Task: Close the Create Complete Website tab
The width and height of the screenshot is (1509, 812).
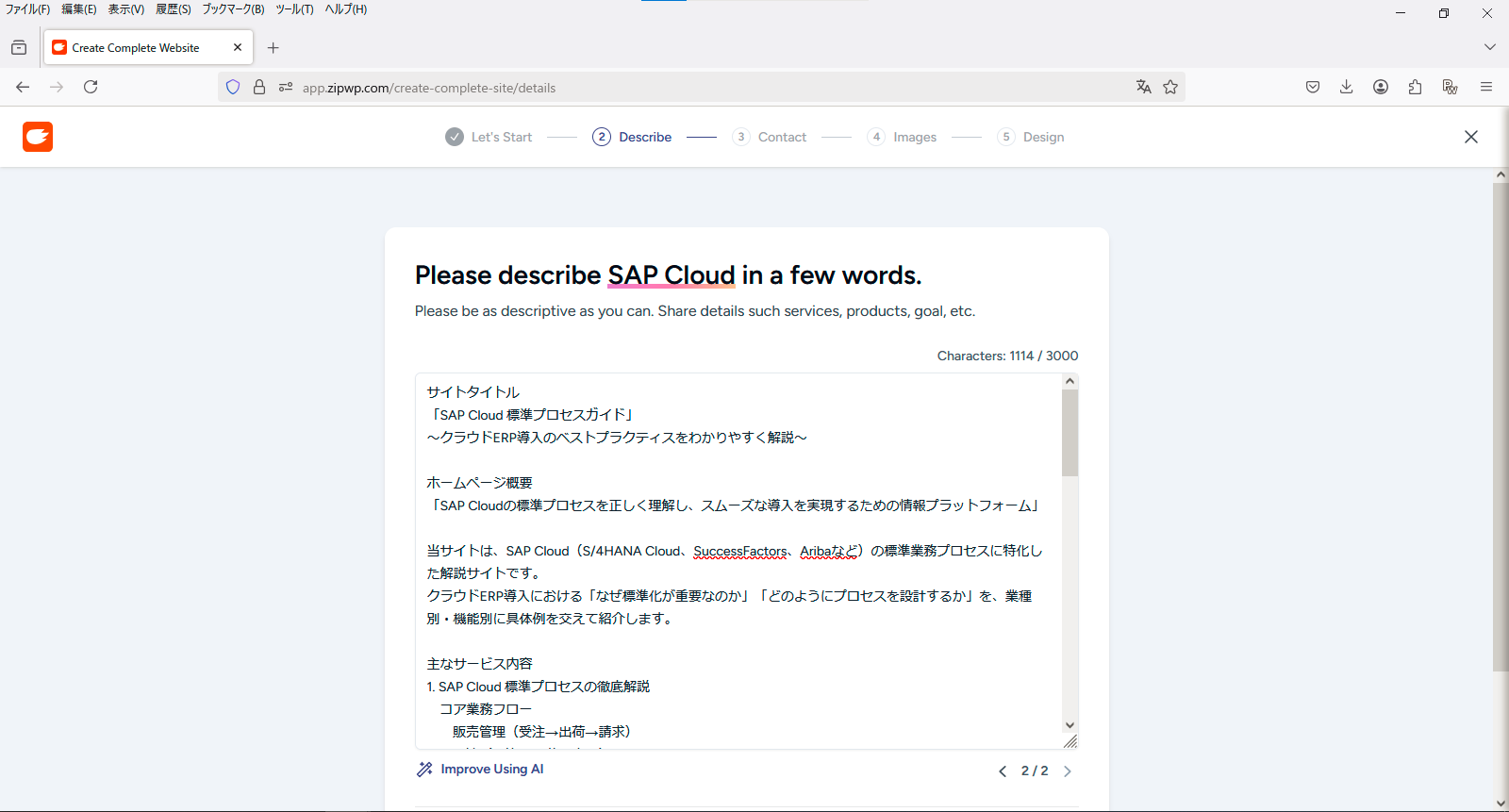Action: 238,47
